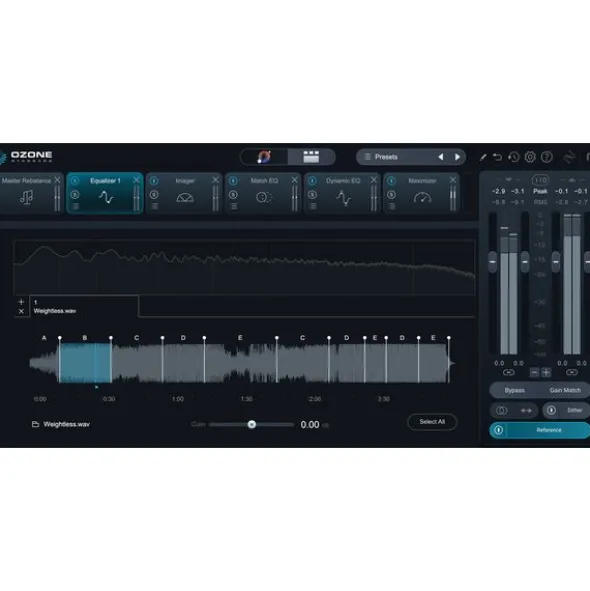The width and height of the screenshot is (590, 591).
Task: Open the Master Assistant view
Action: tap(264, 157)
